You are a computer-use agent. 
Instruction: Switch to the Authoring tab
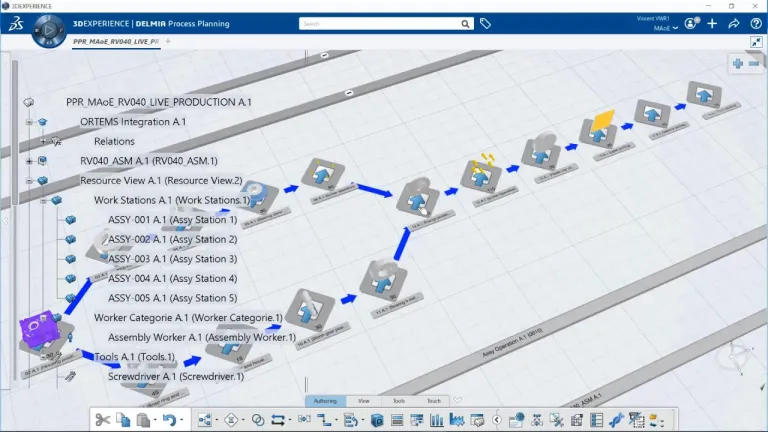[325, 401]
